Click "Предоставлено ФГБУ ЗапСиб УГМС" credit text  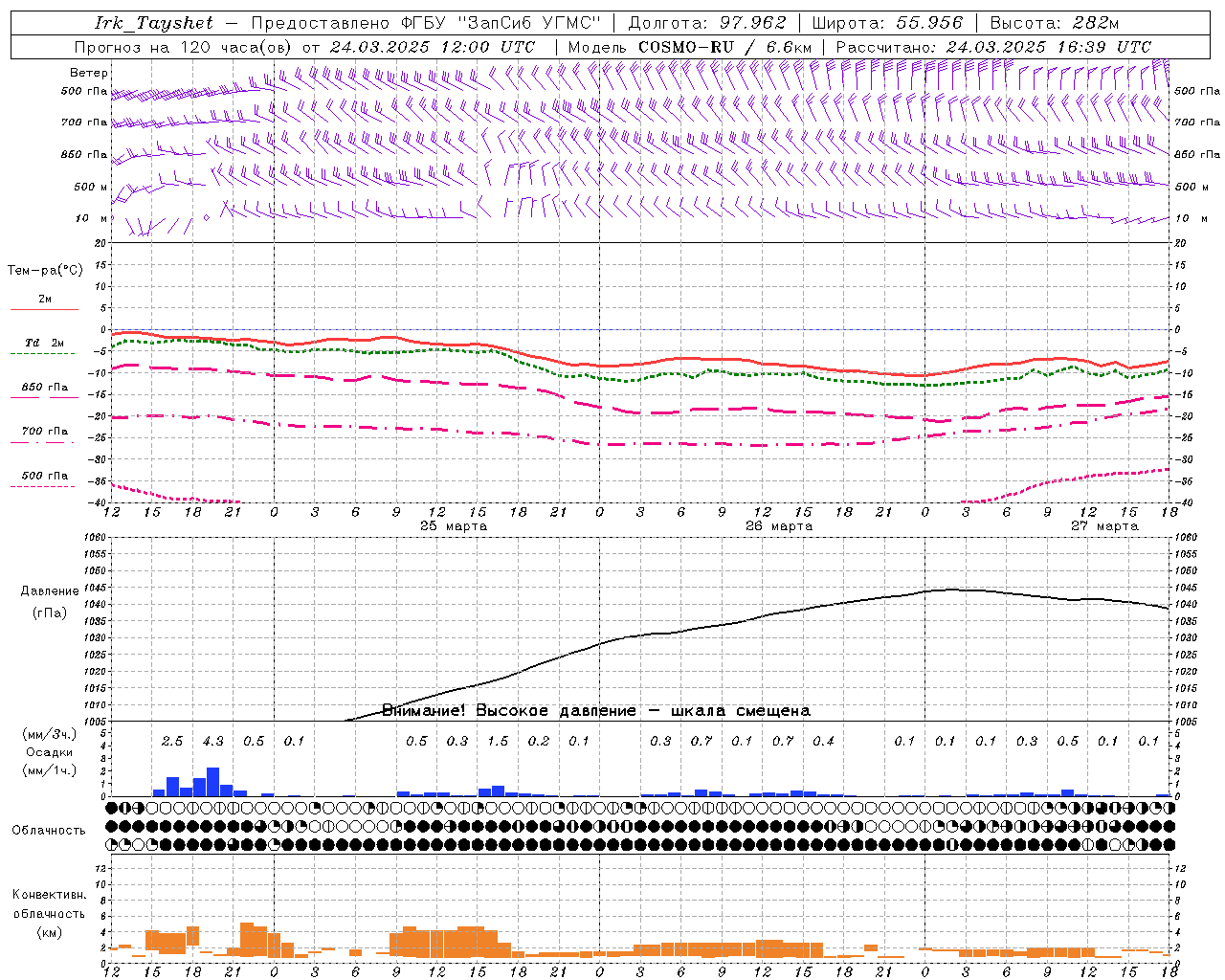pyautogui.click(x=426, y=23)
